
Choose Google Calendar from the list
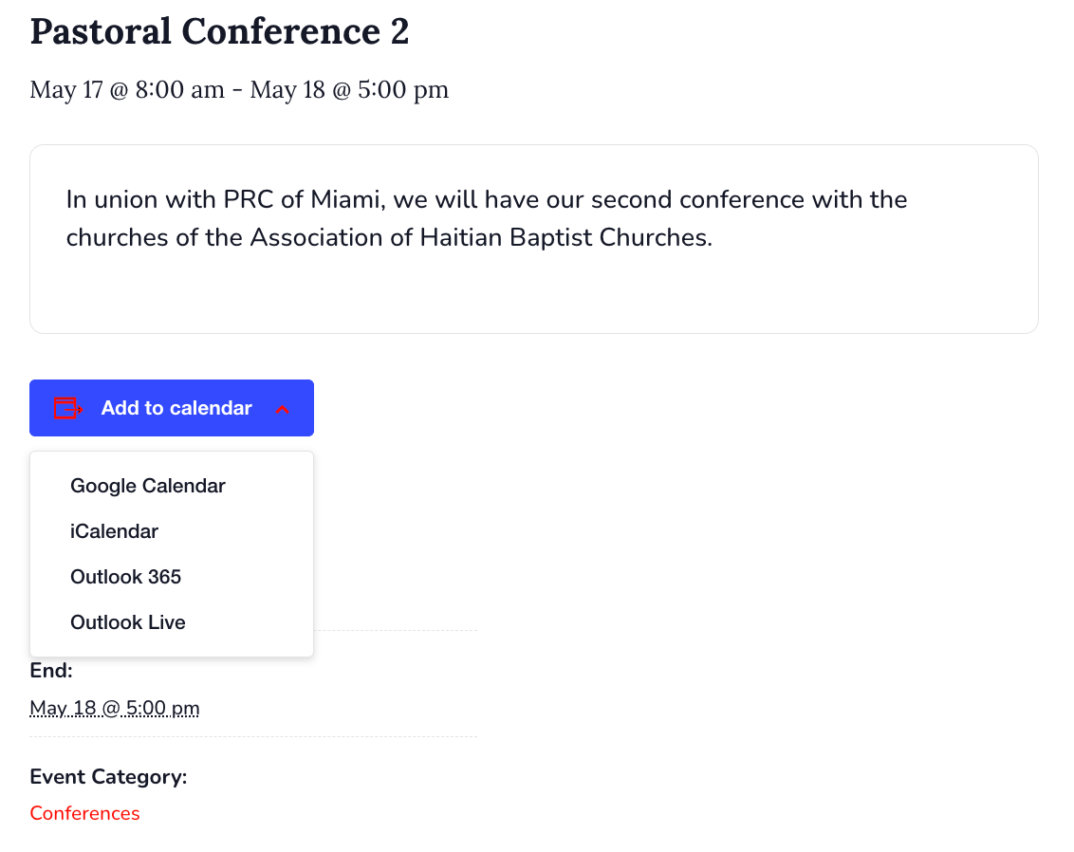[x=148, y=486]
